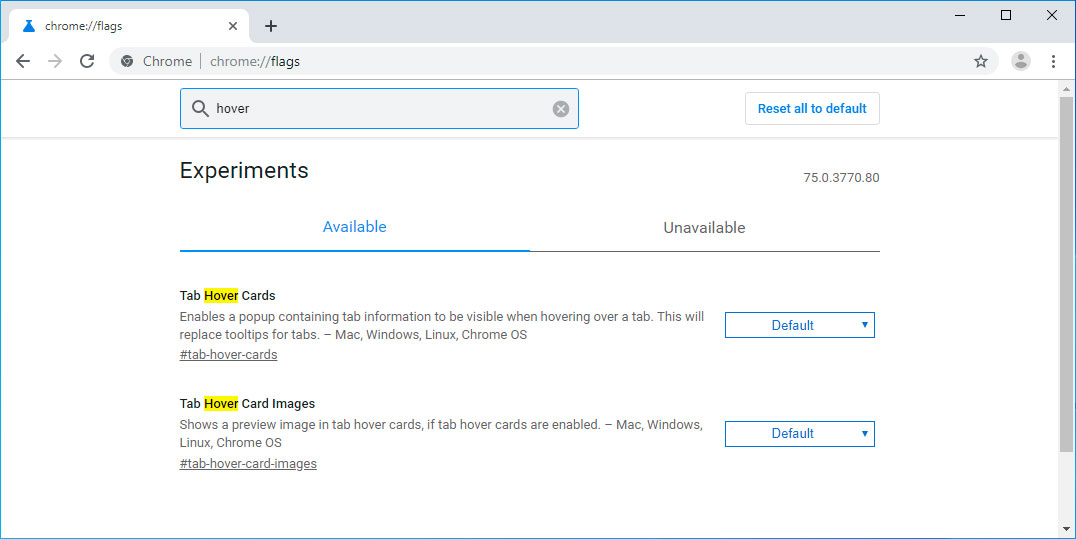Open Tab Hover Cards Default dropdown
1076x539 pixels.
click(x=799, y=325)
